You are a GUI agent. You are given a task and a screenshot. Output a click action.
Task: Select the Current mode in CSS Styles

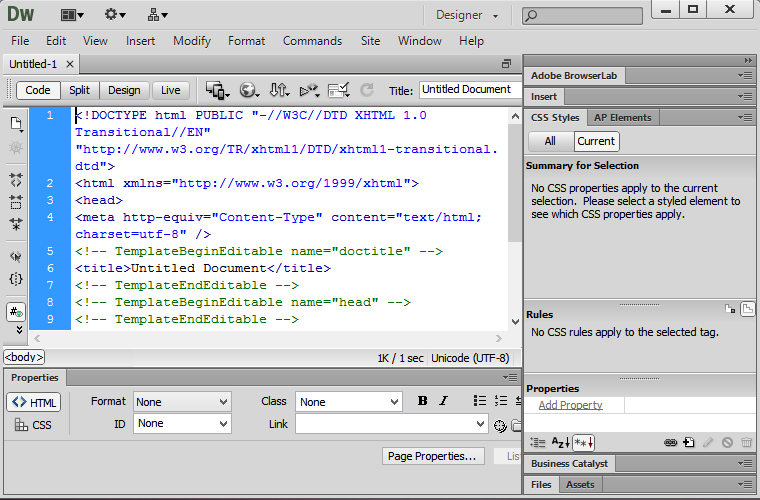[596, 141]
